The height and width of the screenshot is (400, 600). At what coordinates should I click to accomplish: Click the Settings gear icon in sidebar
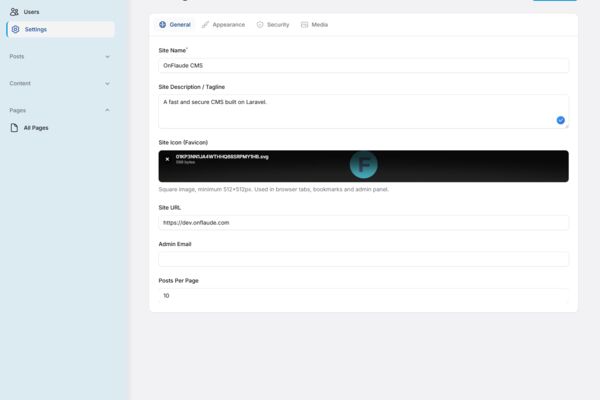(x=15, y=29)
